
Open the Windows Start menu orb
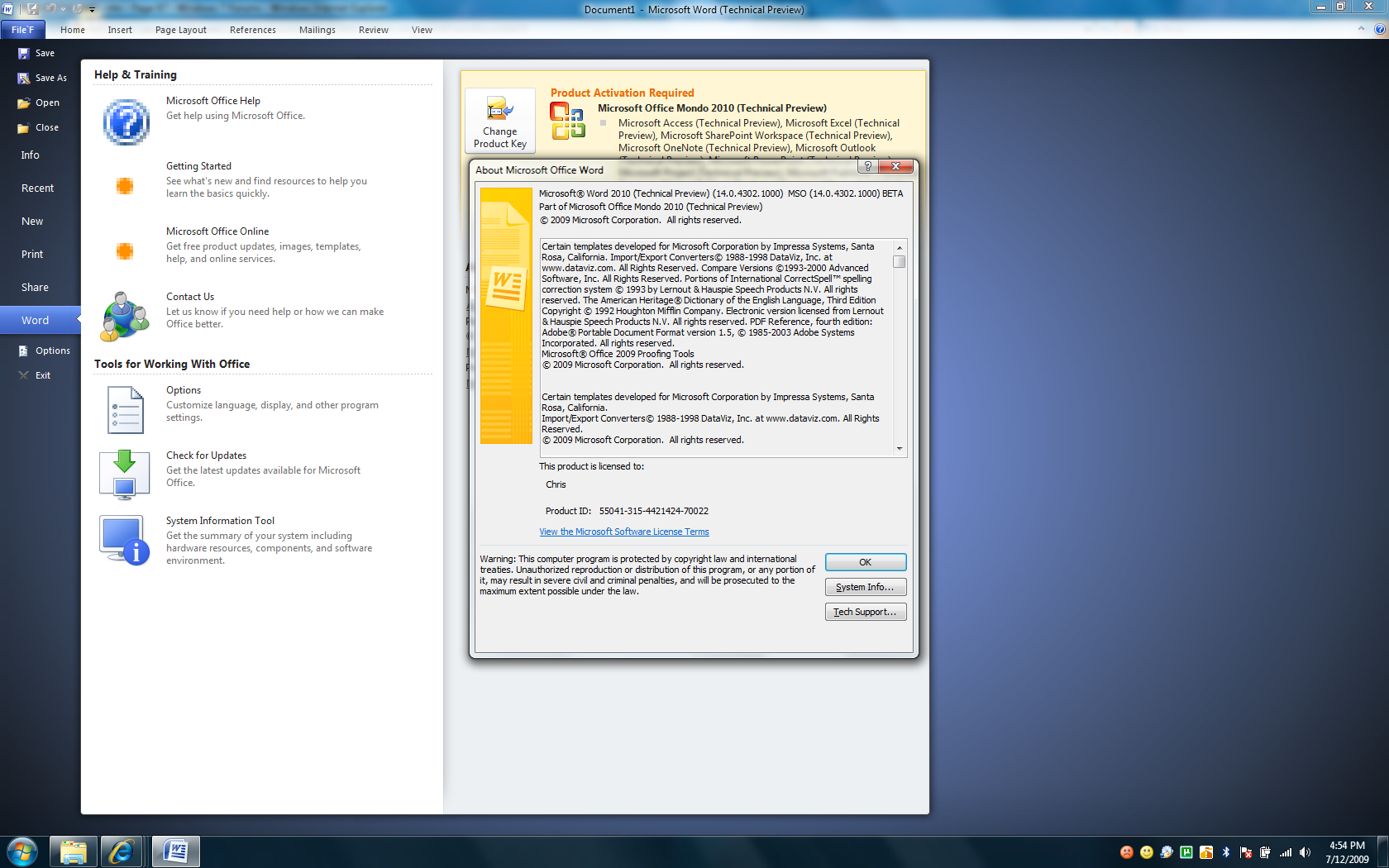(x=22, y=851)
